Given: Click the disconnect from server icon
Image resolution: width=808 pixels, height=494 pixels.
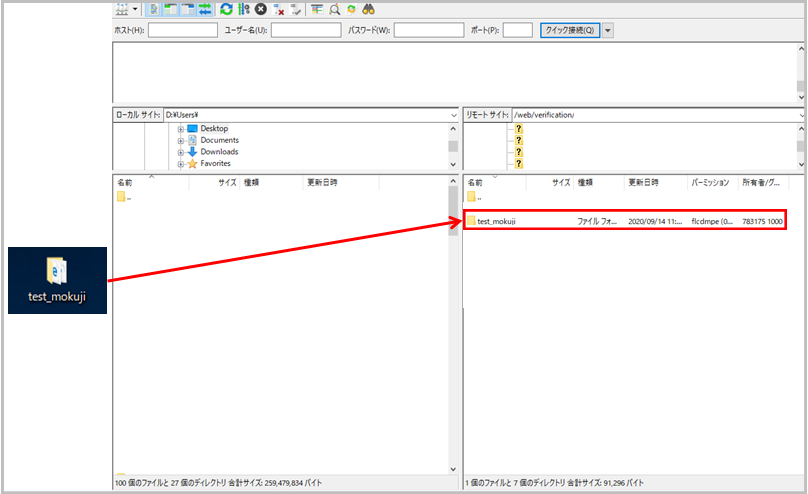Looking at the screenshot, I should click(x=279, y=9).
